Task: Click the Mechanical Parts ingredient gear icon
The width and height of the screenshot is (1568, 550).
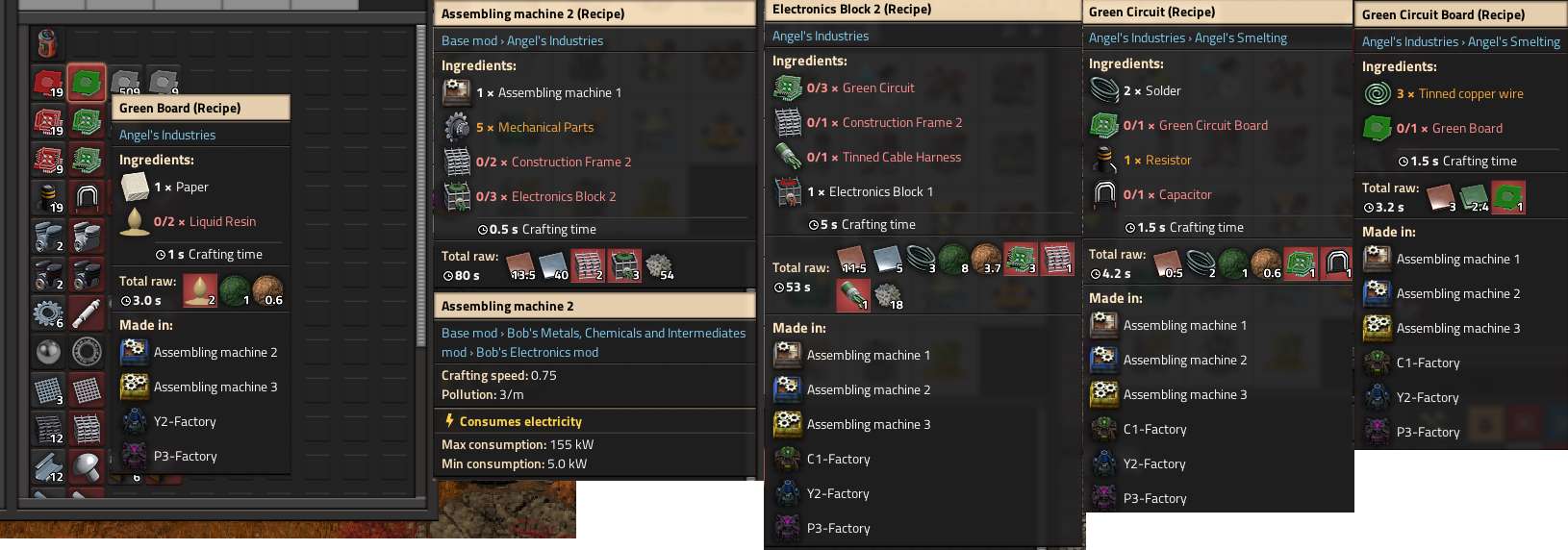Action: 457,127
